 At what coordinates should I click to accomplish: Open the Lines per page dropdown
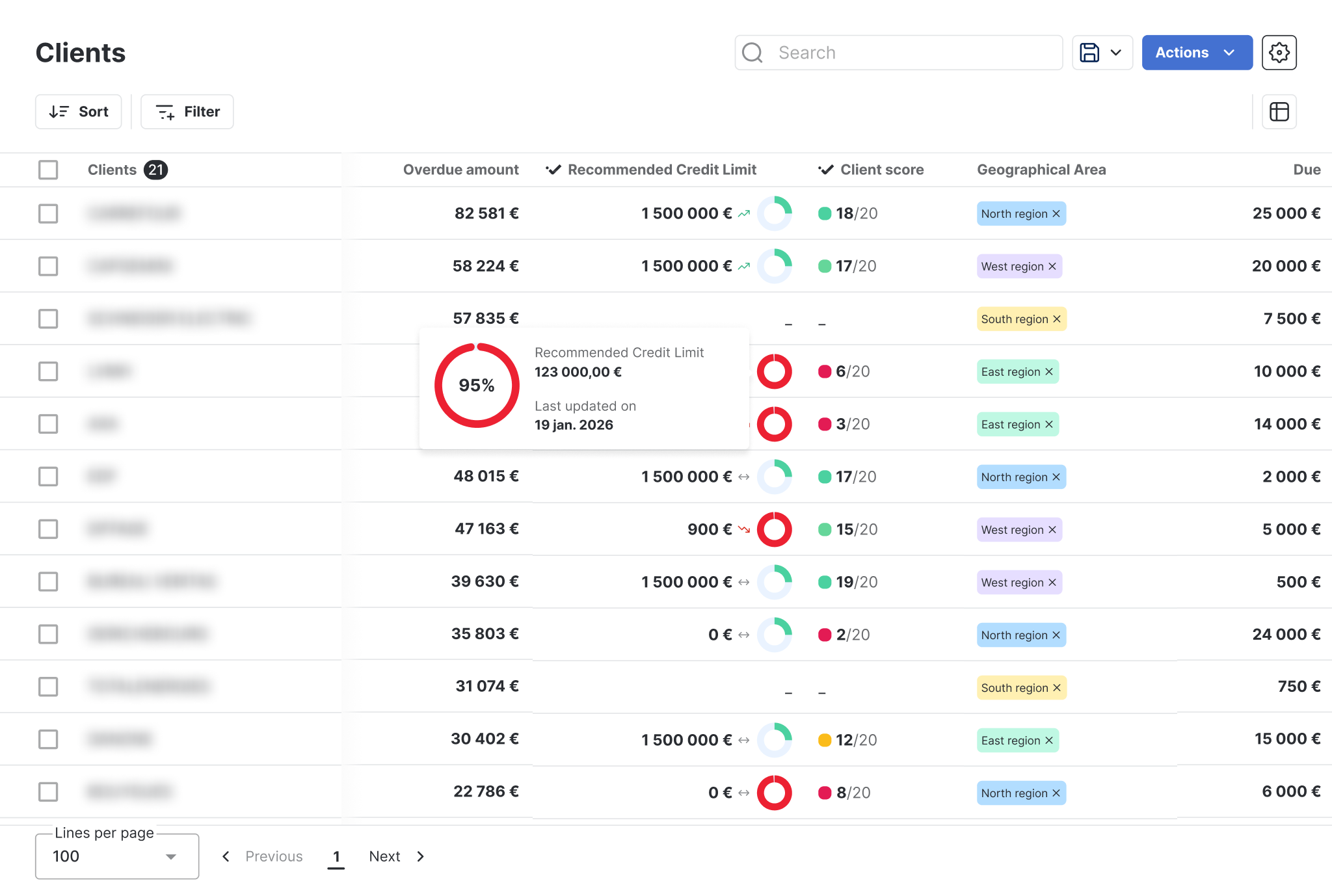(x=117, y=856)
